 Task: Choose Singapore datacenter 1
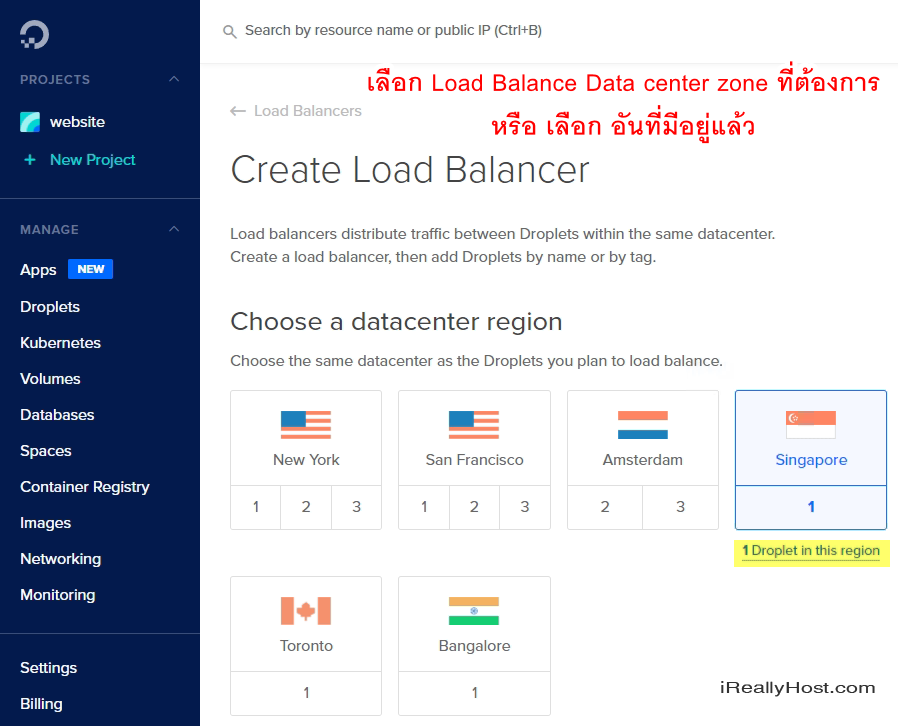811,507
